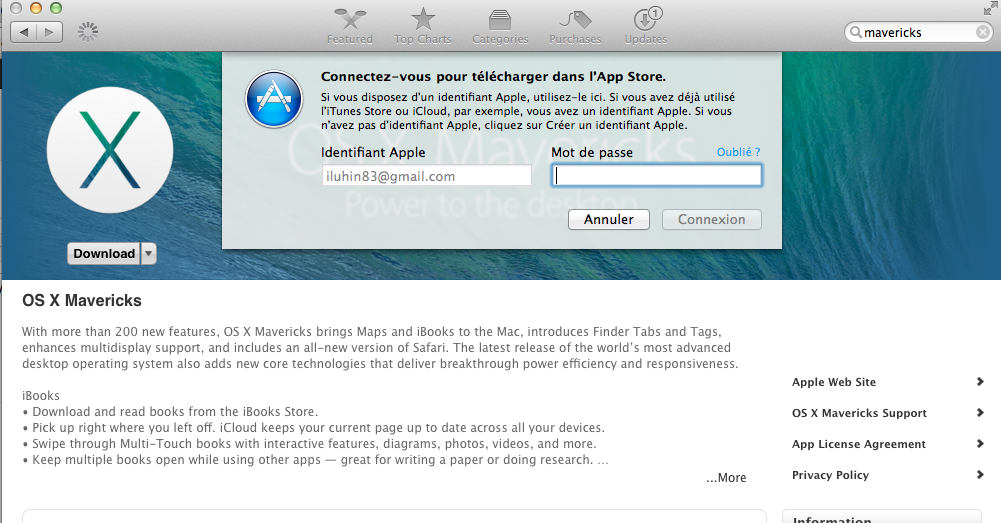Image resolution: width=1001 pixels, height=523 pixels.
Task: Clear the mavericks search text
Action: pyautogui.click(x=983, y=32)
